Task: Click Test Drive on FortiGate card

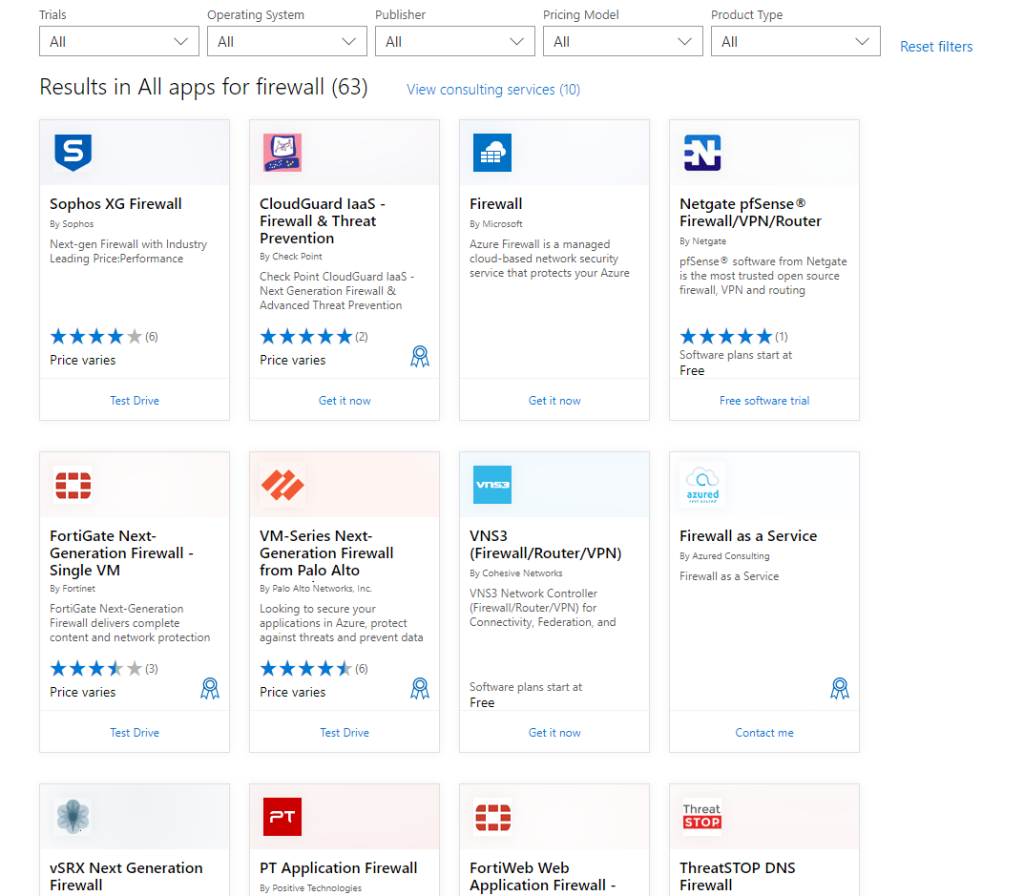Action: coord(135,733)
